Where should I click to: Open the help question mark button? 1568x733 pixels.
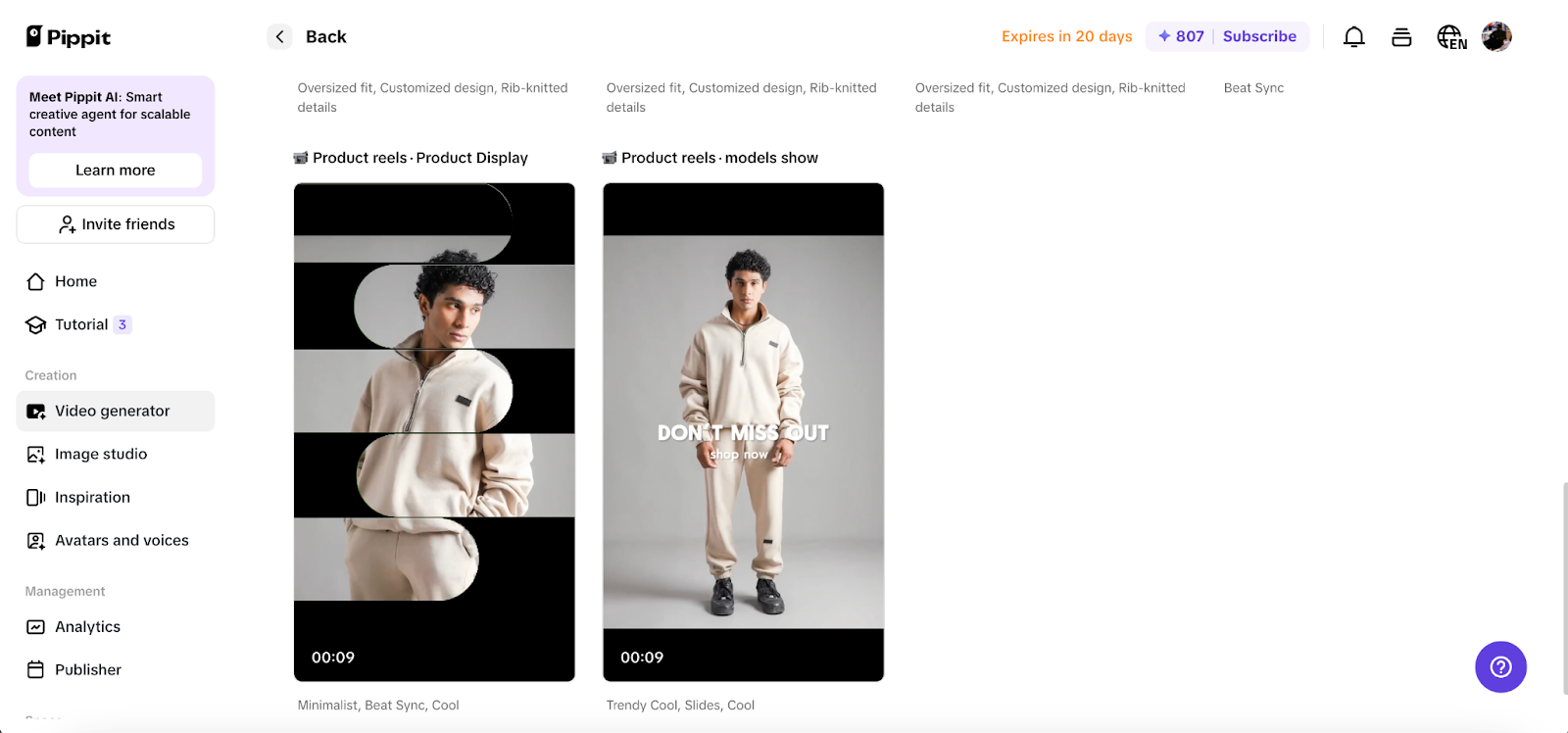tap(1500, 667)
